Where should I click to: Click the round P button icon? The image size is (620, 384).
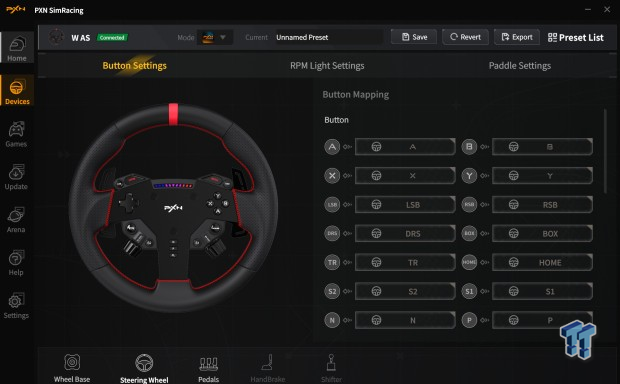coord(469,320)
